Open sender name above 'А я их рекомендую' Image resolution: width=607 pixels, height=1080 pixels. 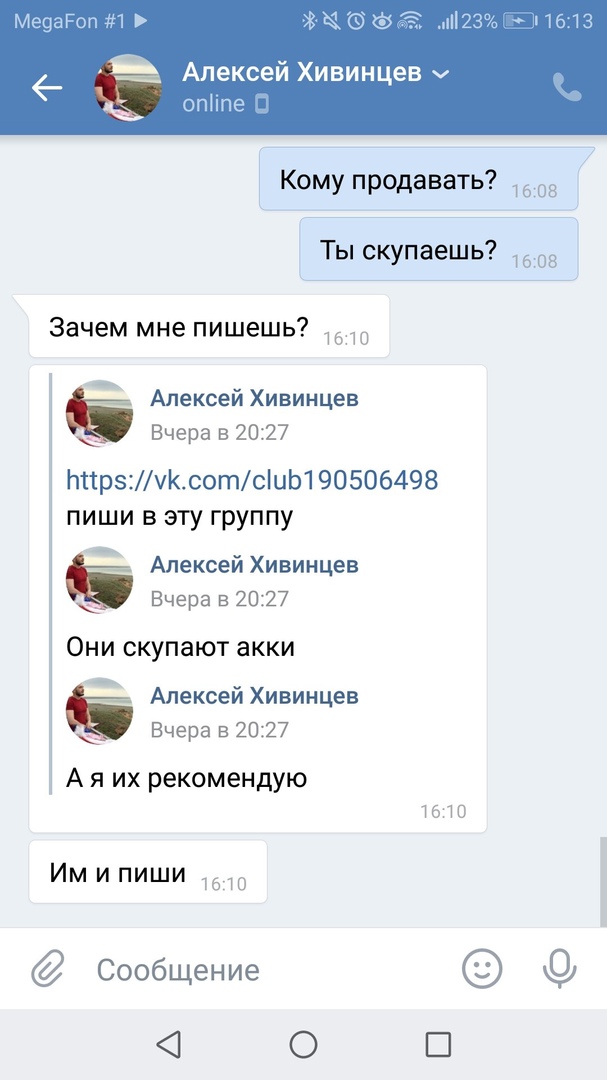254,696
